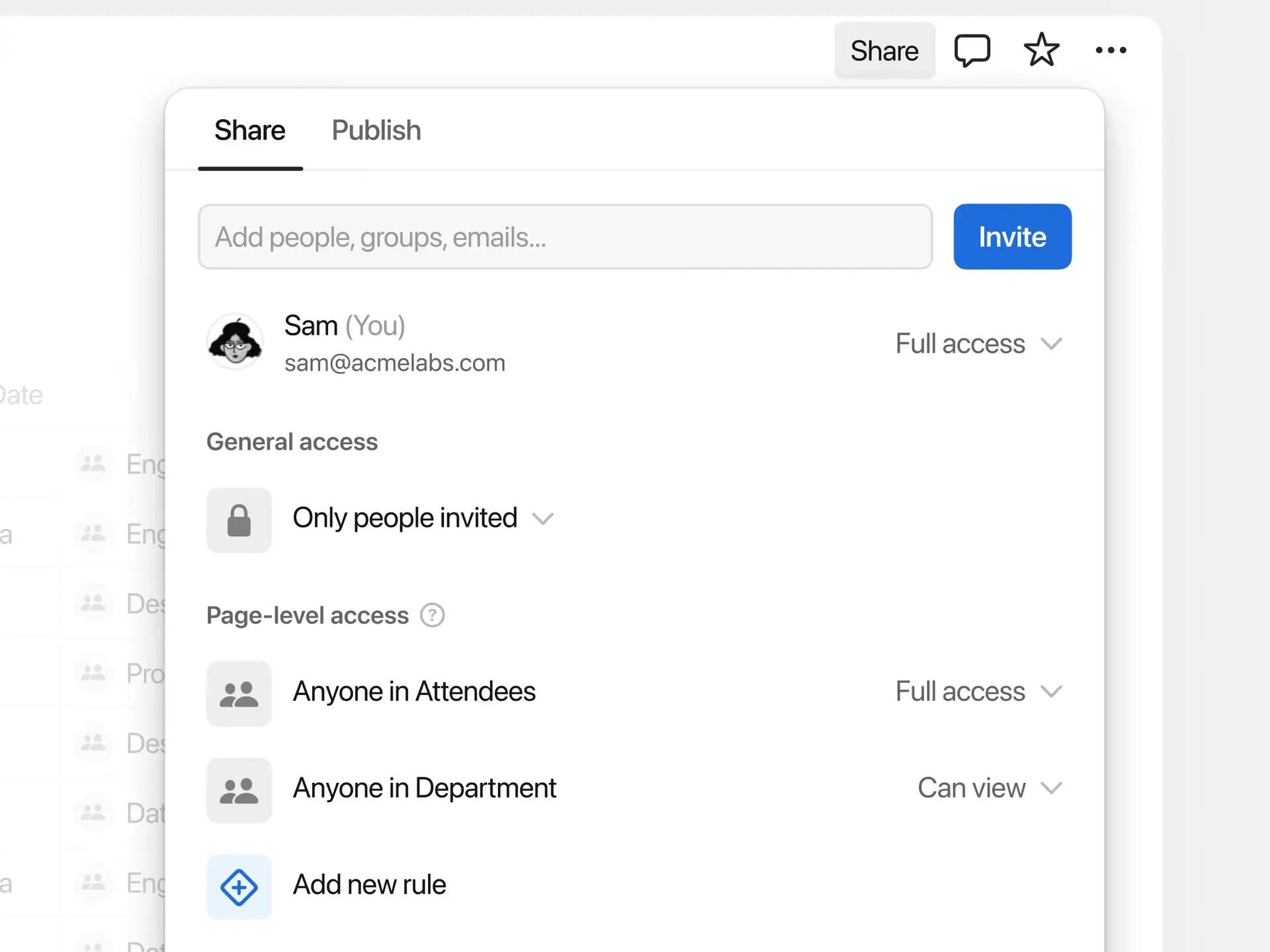Open the comment bubble icon

coord(972,50)
